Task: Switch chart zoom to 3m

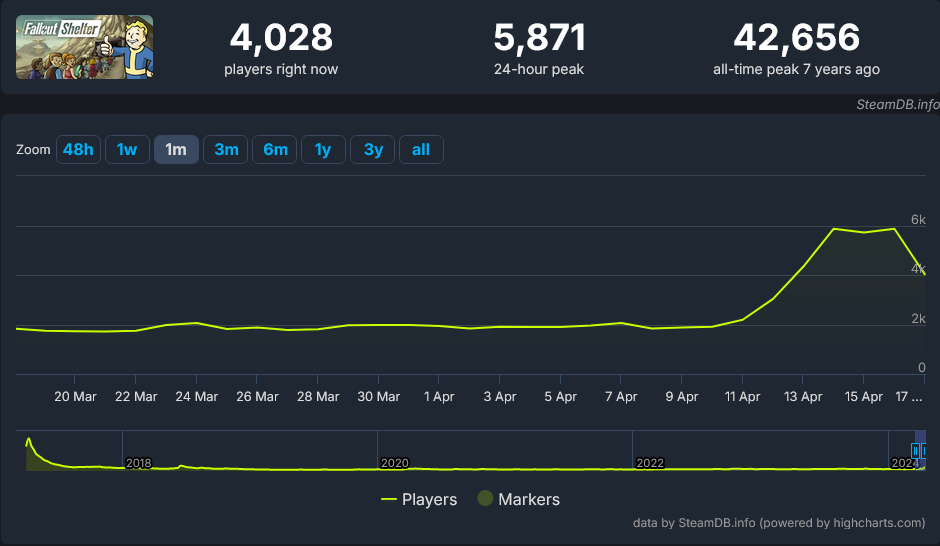Action: pos(226,150)
